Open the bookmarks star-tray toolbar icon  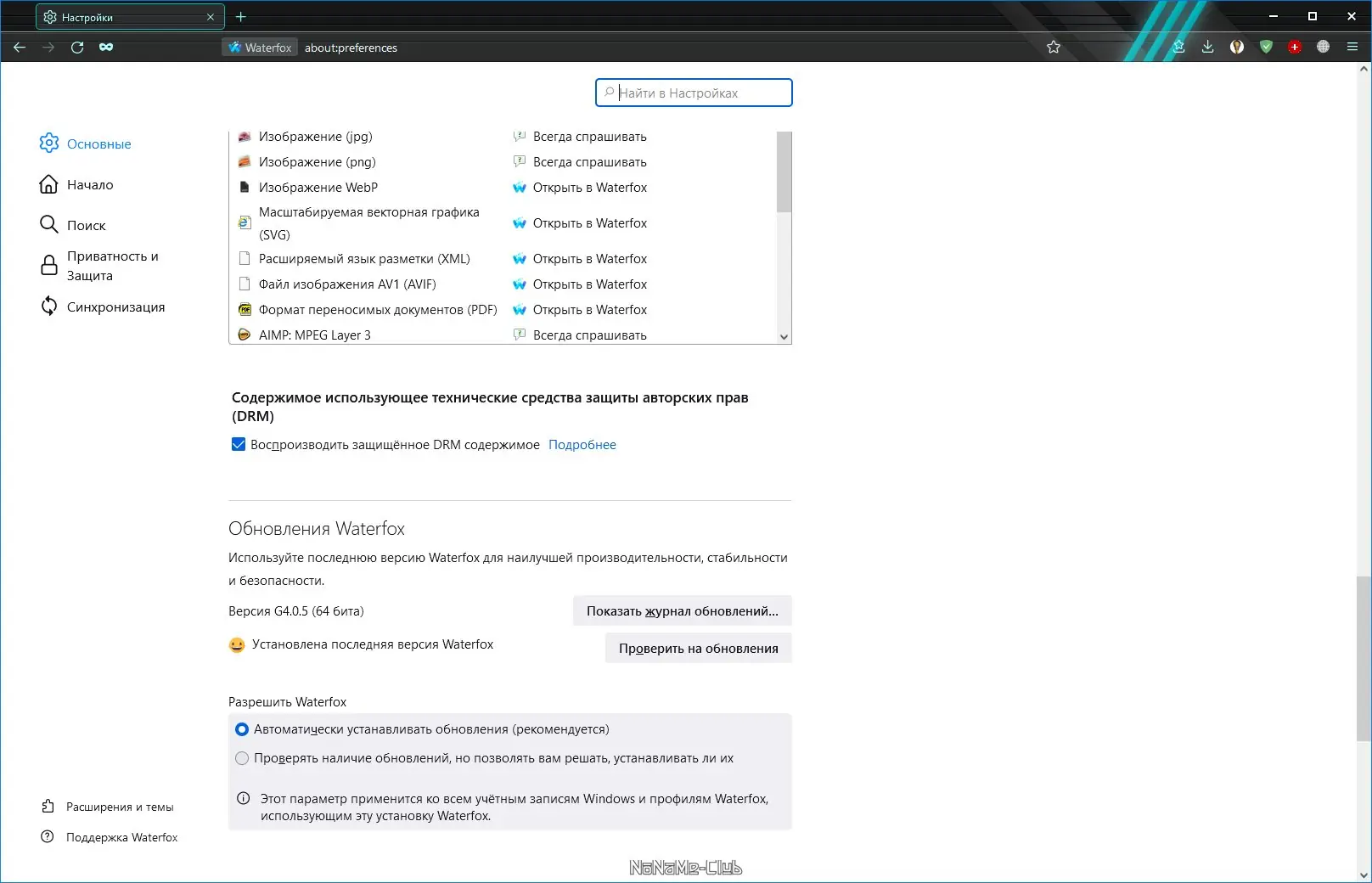coord(1178,48)
